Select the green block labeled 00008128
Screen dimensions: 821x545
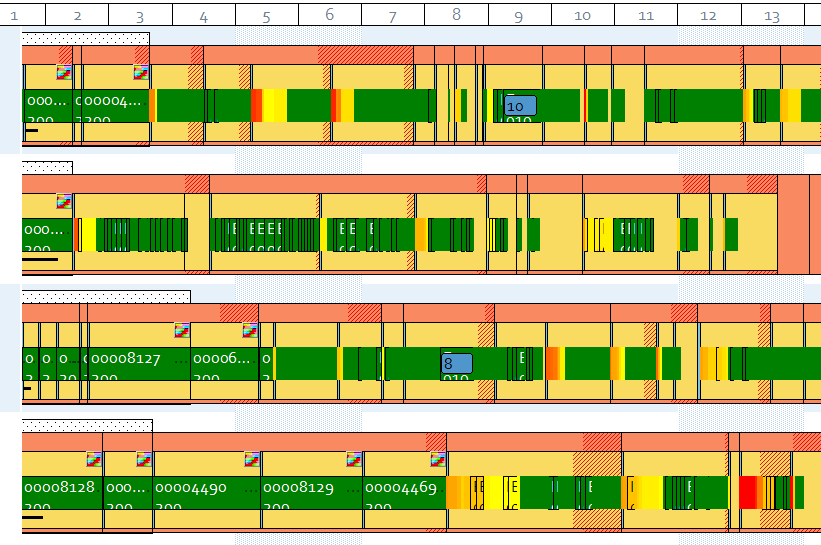(62, 493)
